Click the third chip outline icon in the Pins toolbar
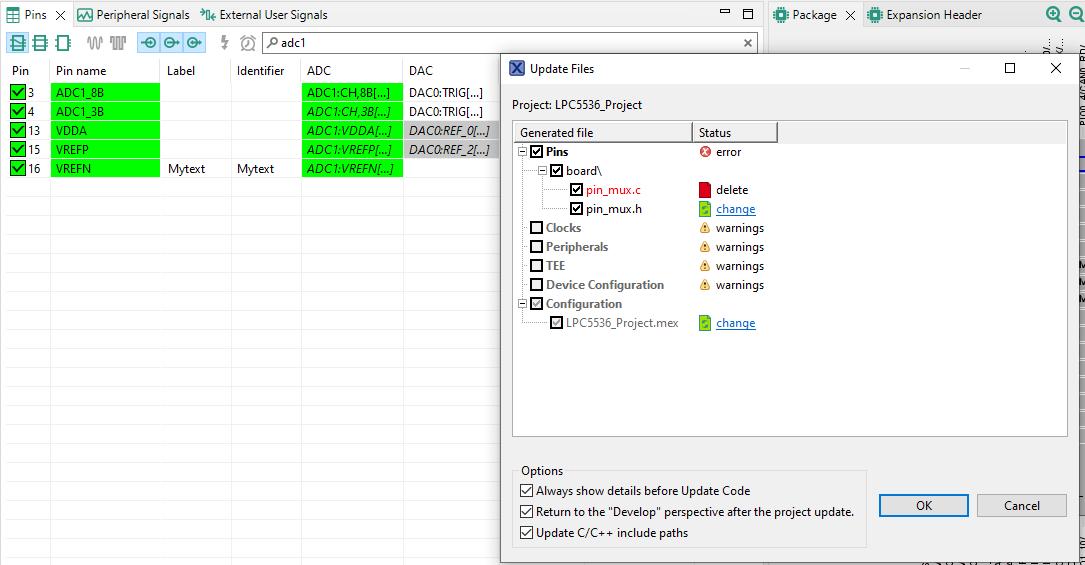This screenshot has height=565, width=1085. pos(63,43)
